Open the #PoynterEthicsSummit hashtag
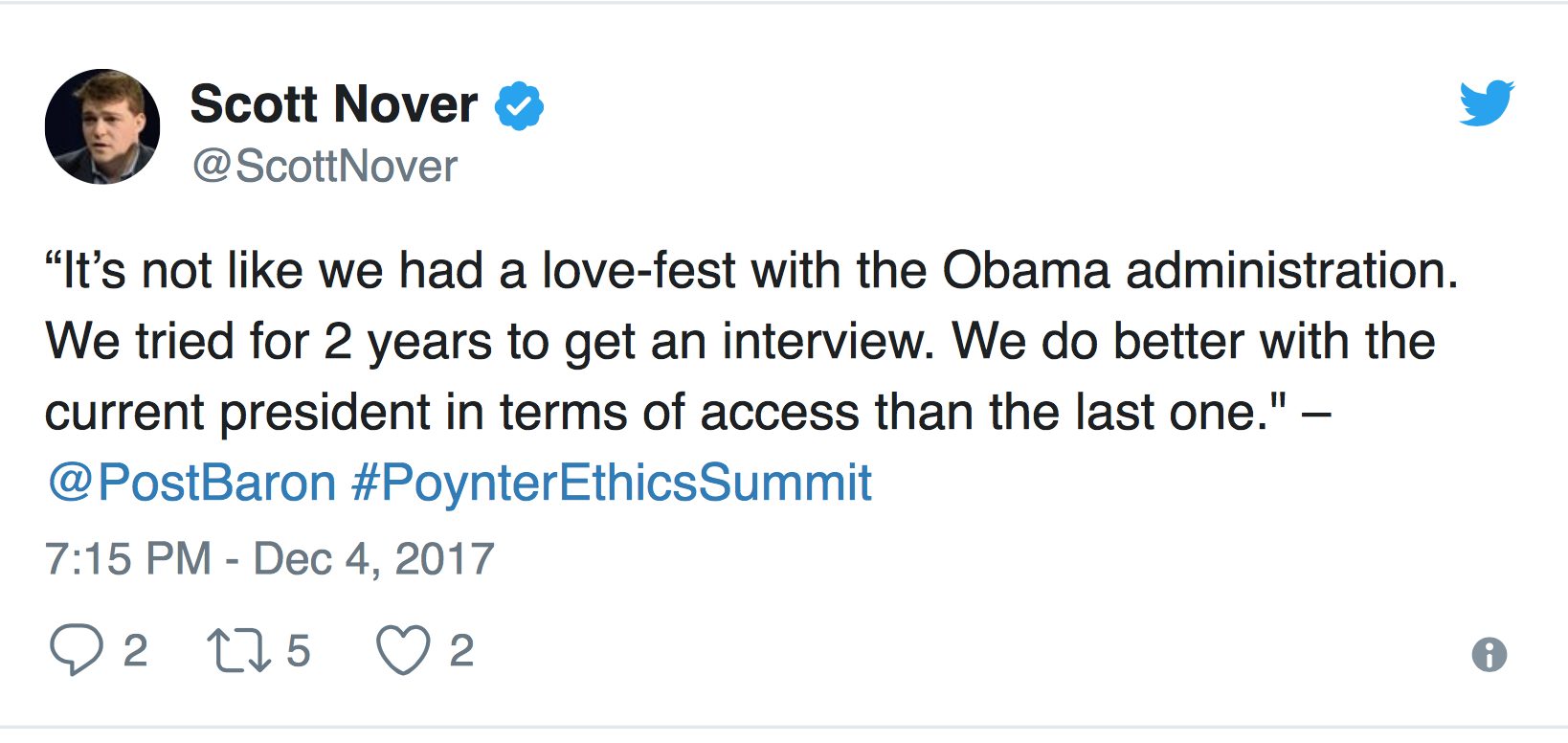This screenshot has width=1568, height=743. 612,483
